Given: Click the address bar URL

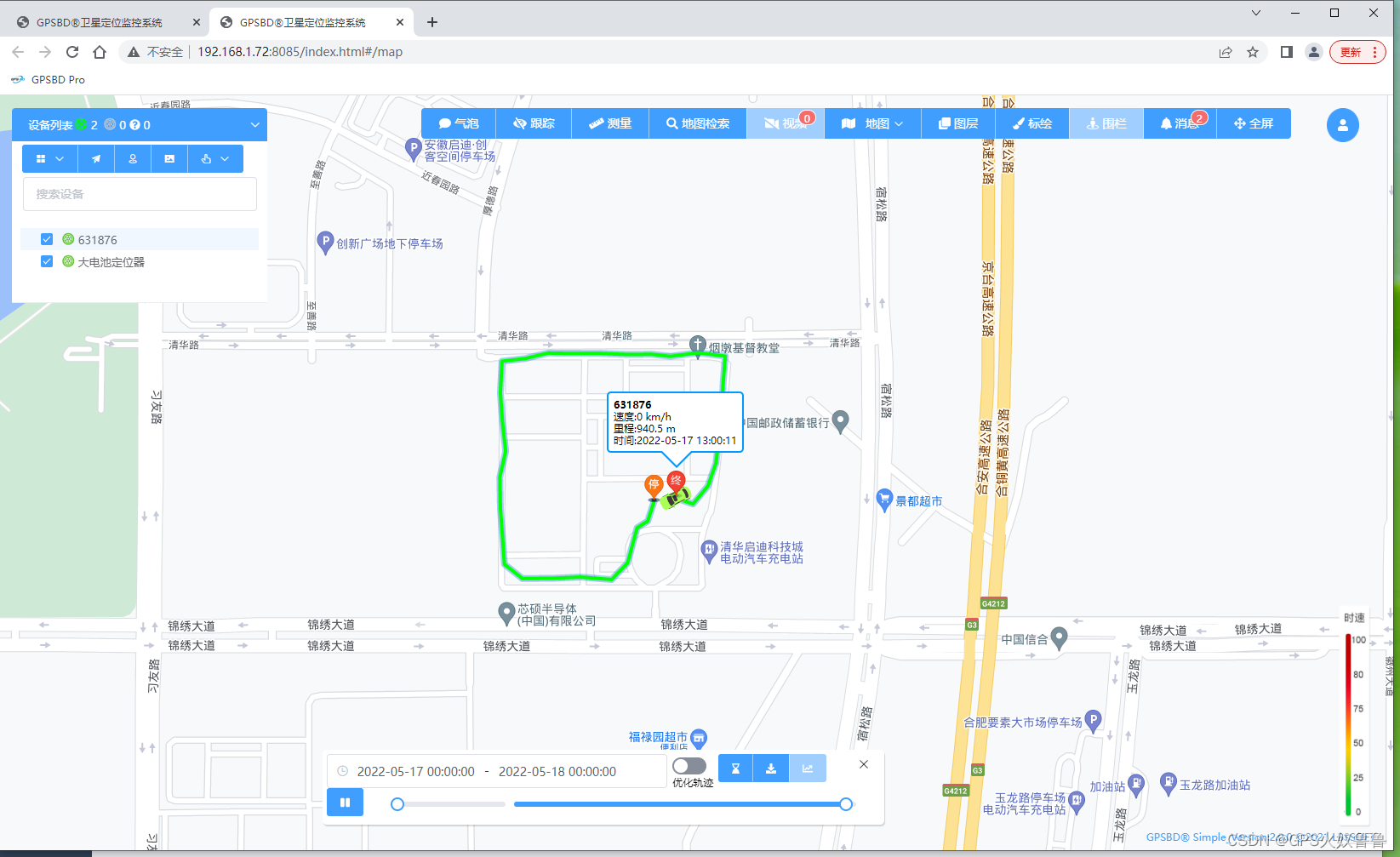Looking at the screenshot, I should coord(300,52).
